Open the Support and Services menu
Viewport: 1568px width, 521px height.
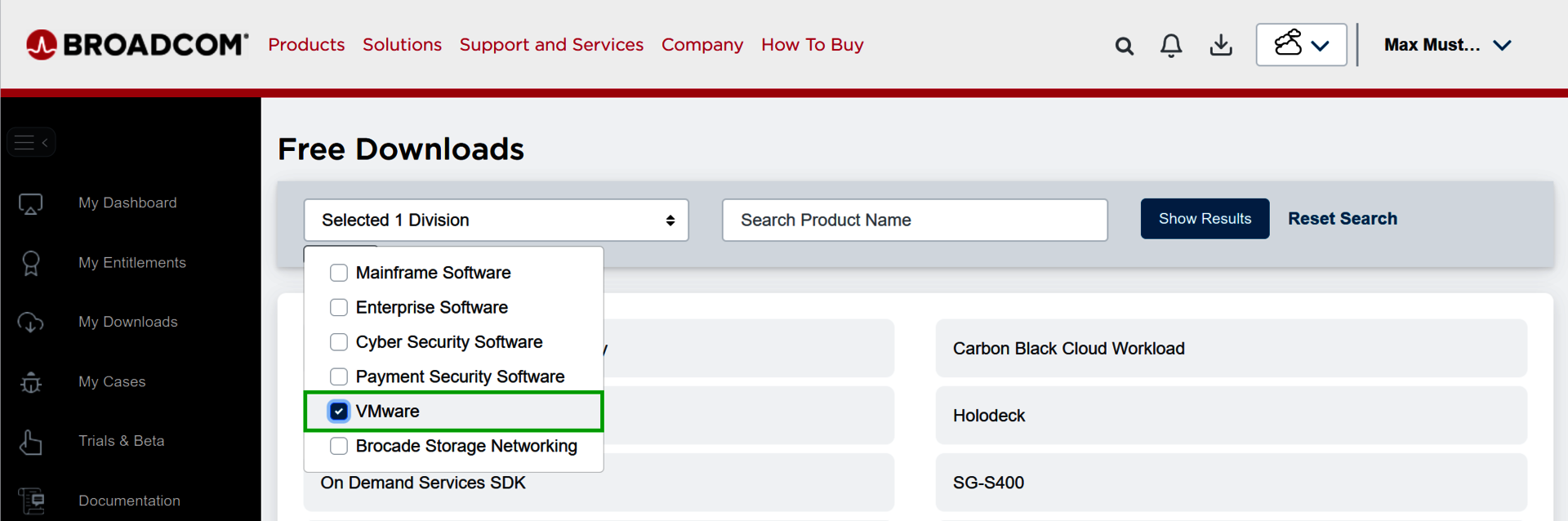tap(551, 45)
